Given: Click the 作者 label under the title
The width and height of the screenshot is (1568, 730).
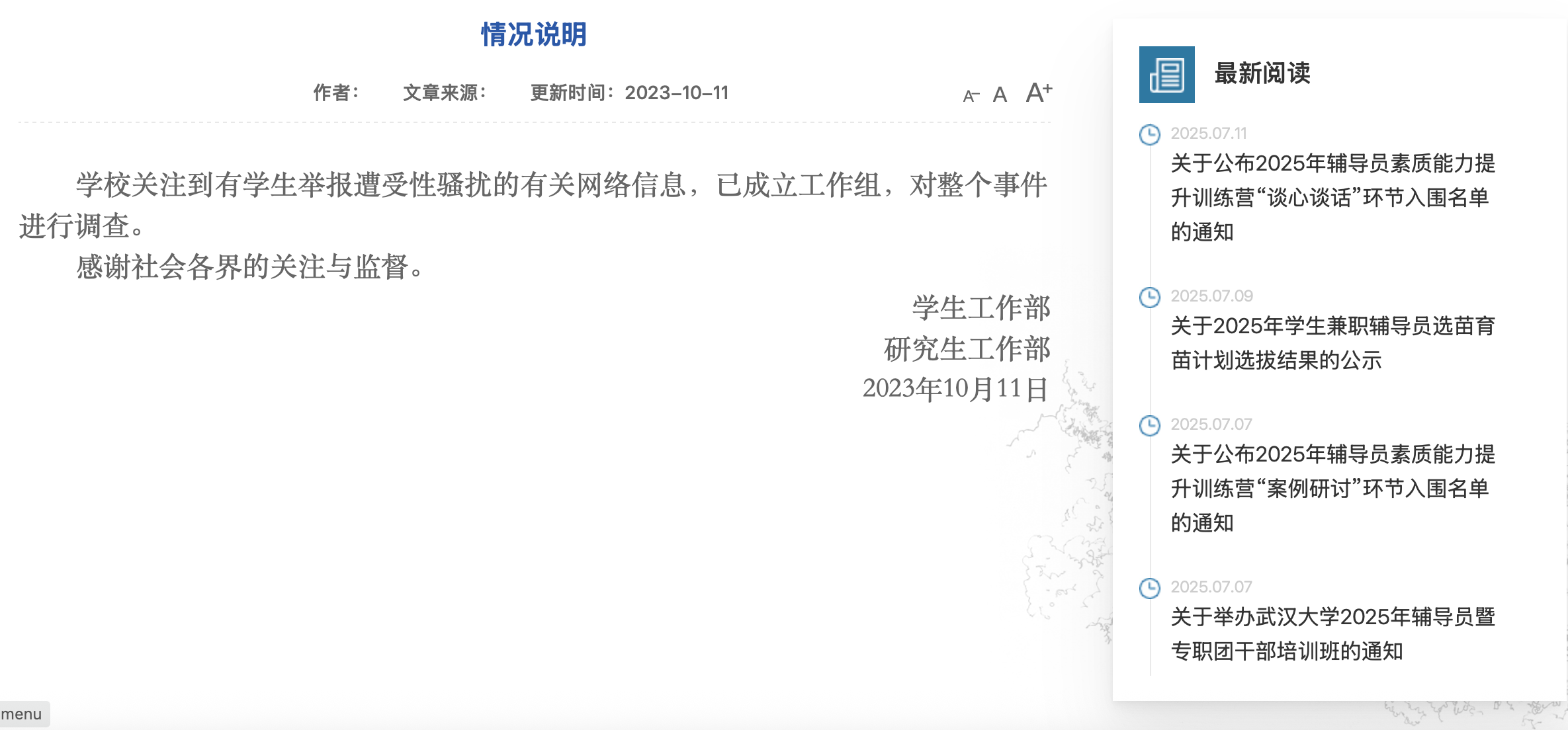Looking at the screenshot, I should pyautogui.click(x=335, y=93).
